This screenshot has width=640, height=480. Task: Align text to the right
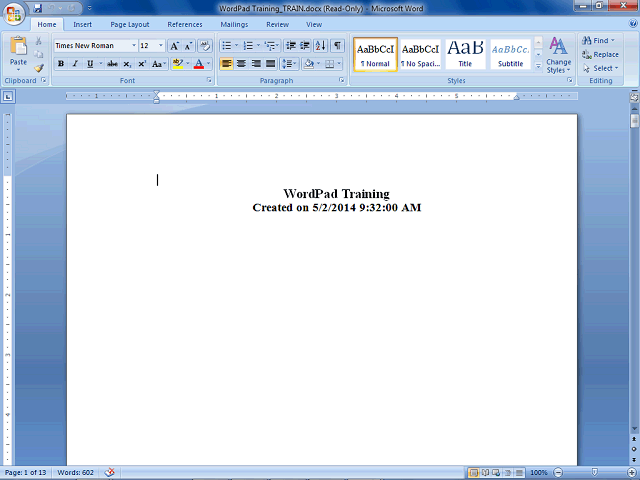pos(256,64)
